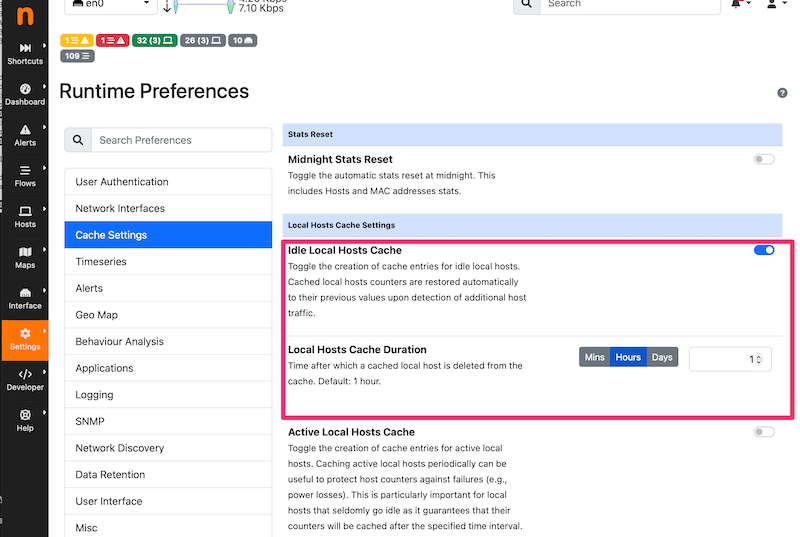Open the SNMP preferences section

click(168, 422)
